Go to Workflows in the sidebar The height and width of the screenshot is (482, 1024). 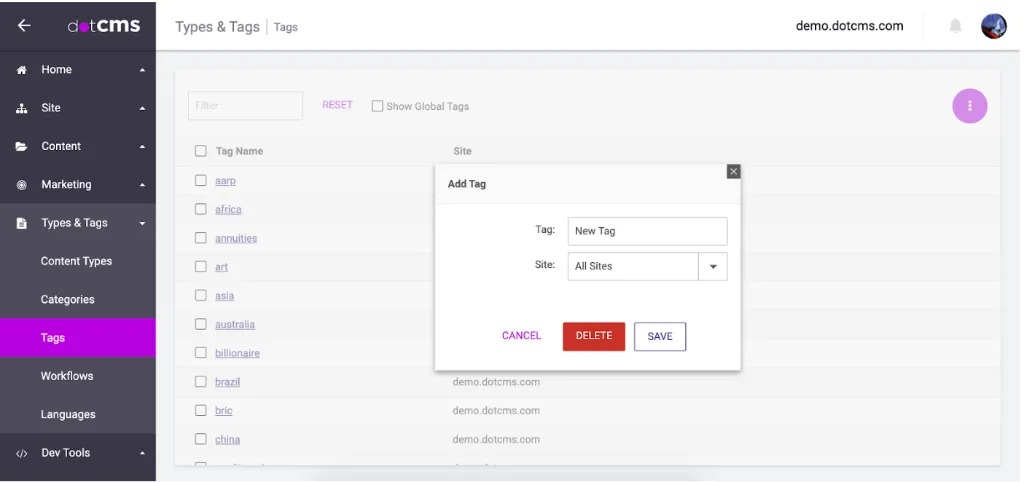pos(67,376)
